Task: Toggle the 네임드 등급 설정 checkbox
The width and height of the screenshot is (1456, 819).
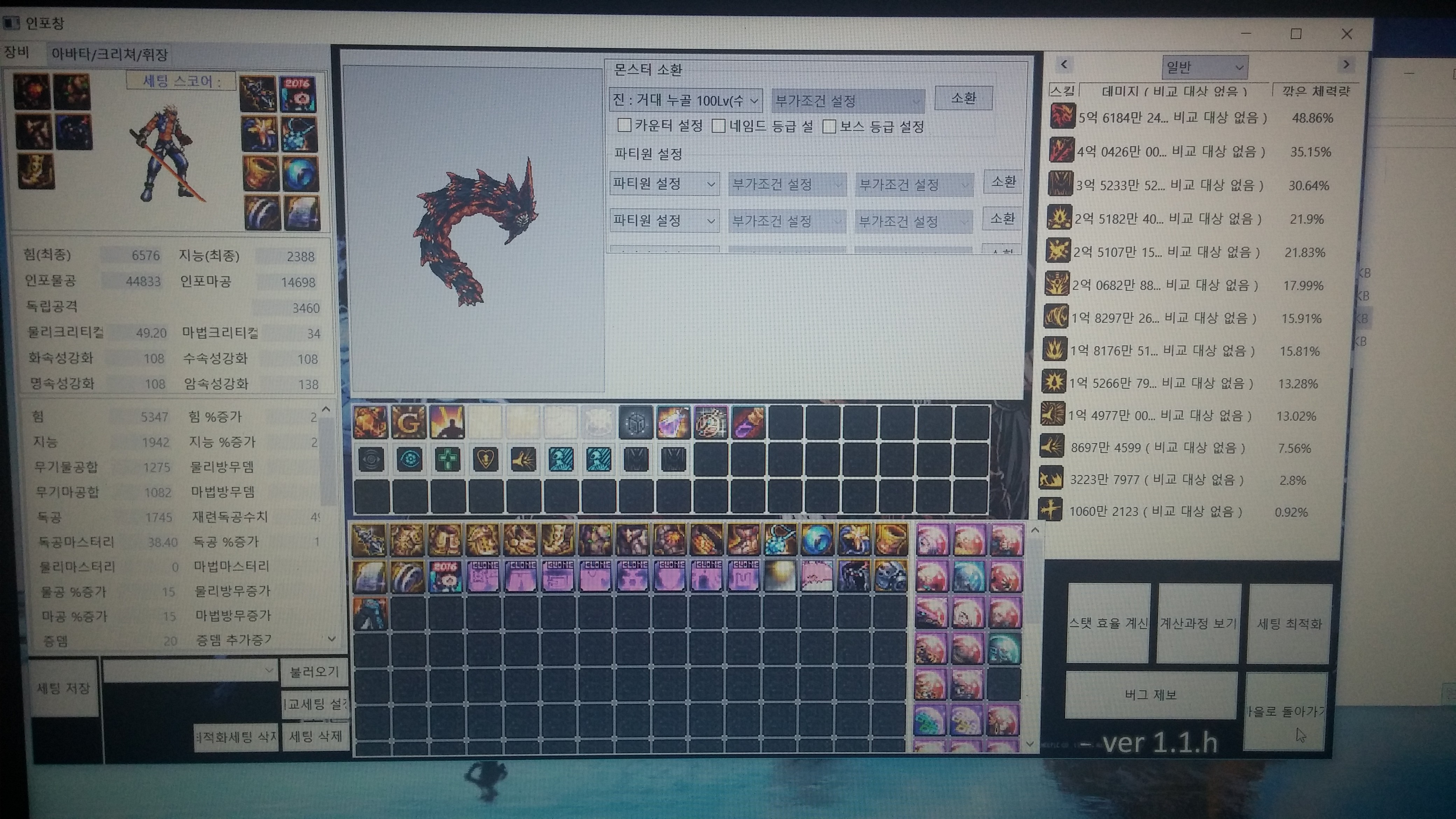Action: (719, 126)
